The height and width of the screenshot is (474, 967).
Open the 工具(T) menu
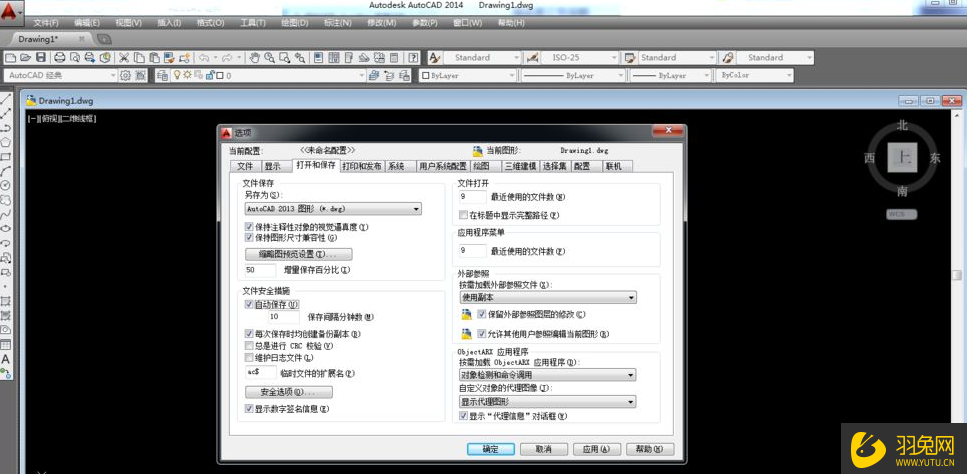tap(252, 23)
